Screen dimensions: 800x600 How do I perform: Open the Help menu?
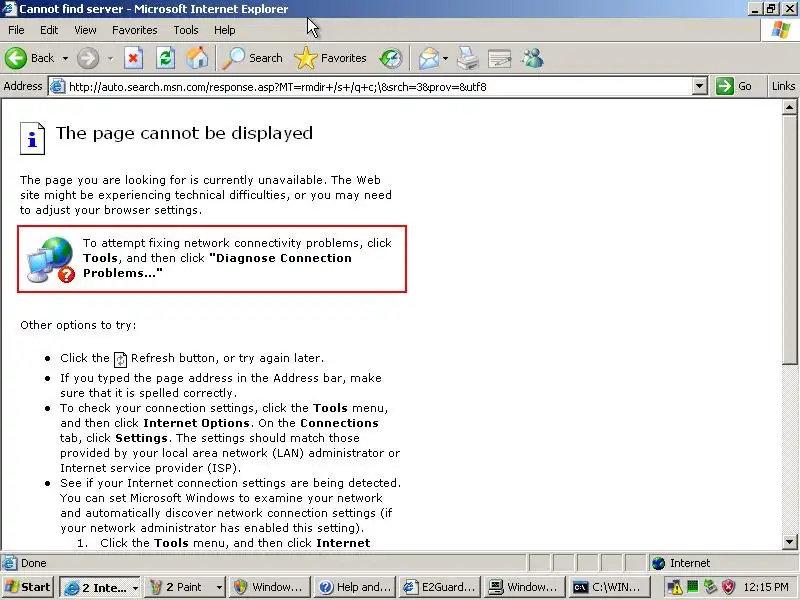[x=224, y=30]
